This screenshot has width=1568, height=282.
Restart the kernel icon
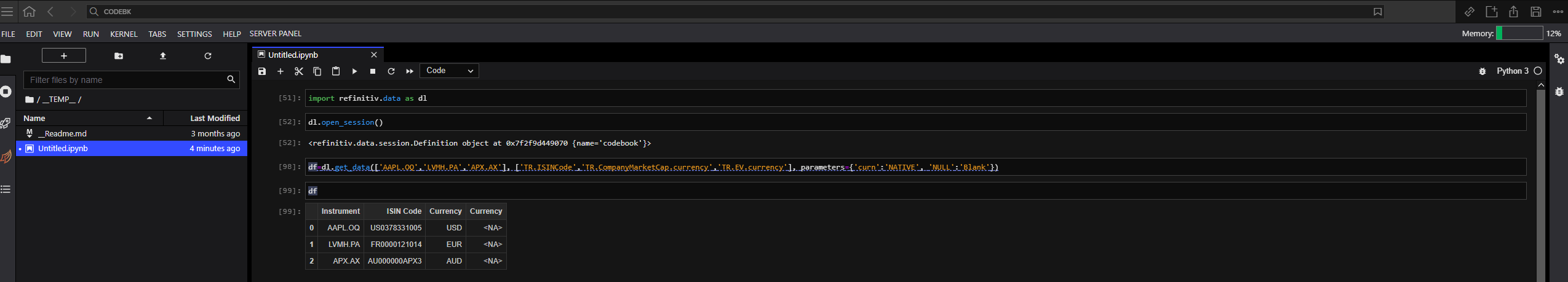click(x=391, y=71)
